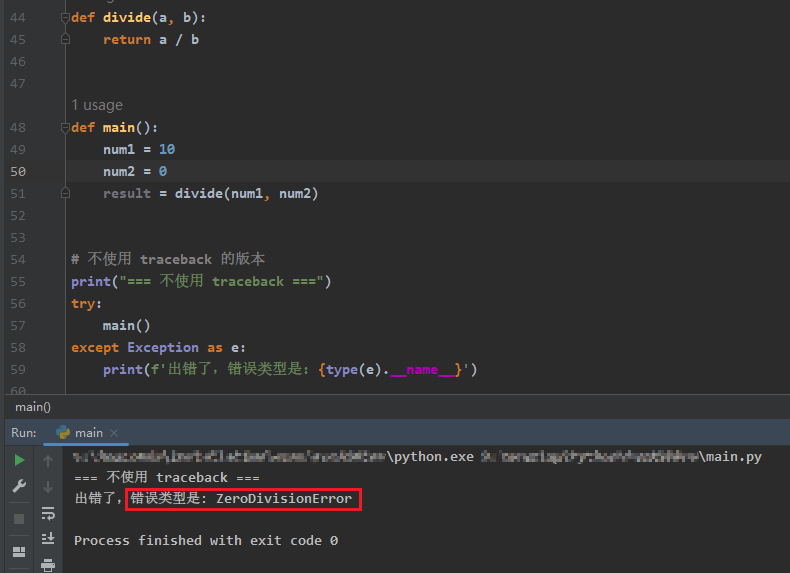Click the comment '# 不使用 traceback 的版本'

[168, 259]
